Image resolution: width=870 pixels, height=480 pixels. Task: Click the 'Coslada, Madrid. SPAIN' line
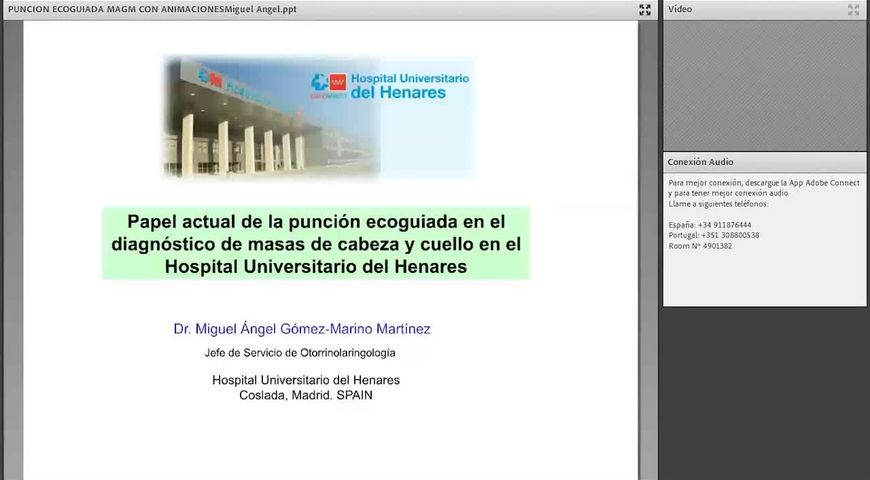click(306, 396)
